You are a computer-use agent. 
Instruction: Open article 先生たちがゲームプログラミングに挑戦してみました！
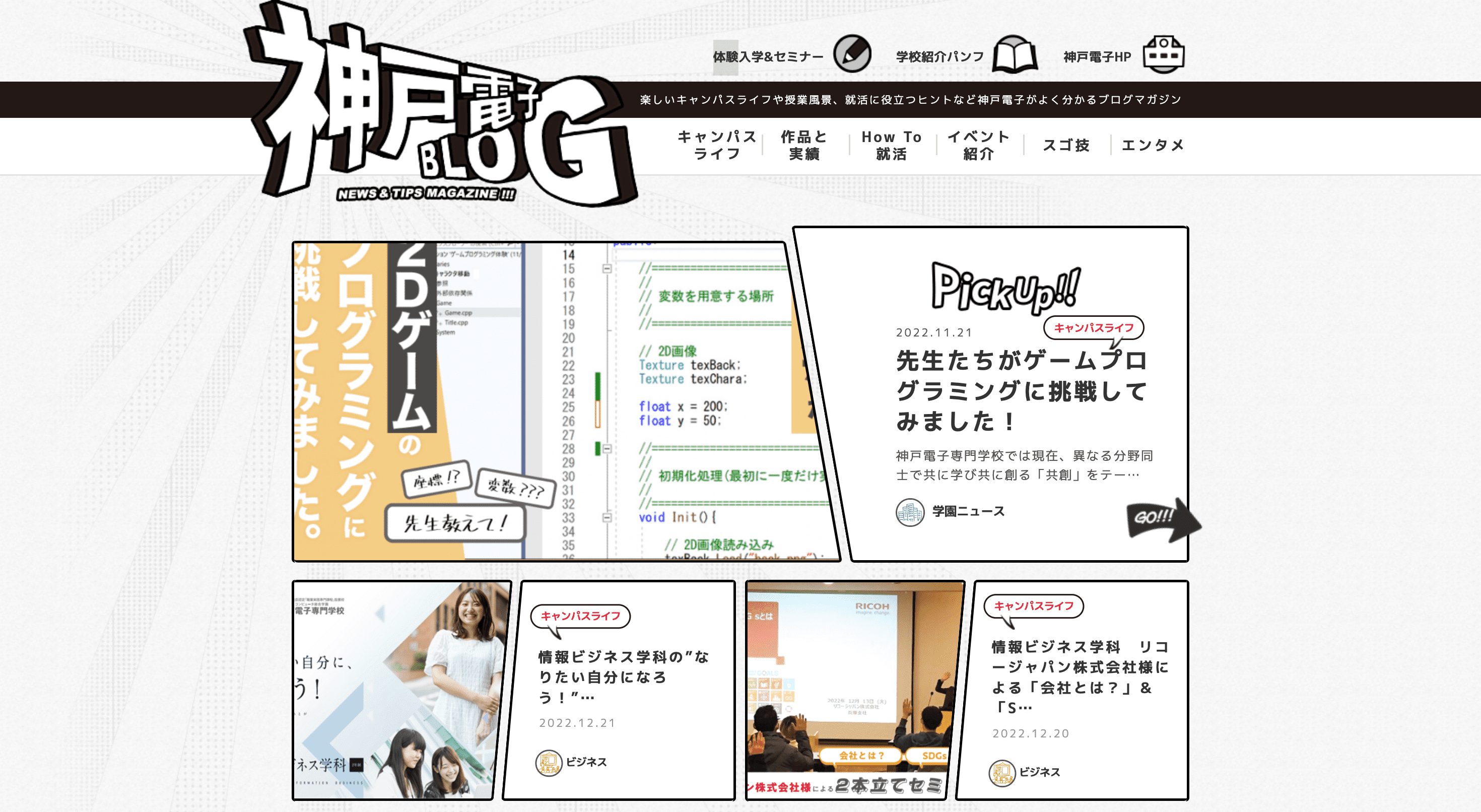point(1021,391)
